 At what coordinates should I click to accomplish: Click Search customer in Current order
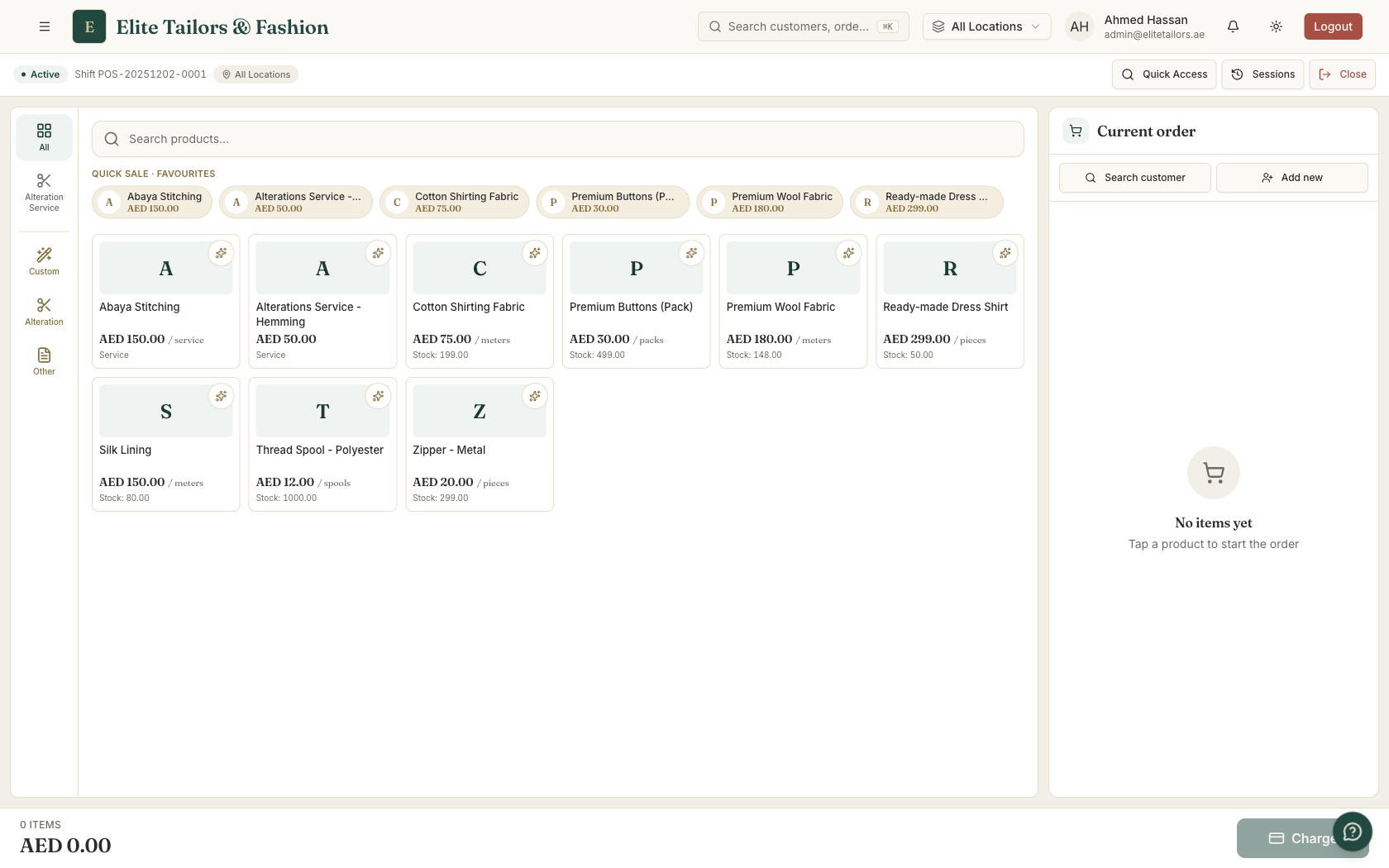pos(1135,178)
